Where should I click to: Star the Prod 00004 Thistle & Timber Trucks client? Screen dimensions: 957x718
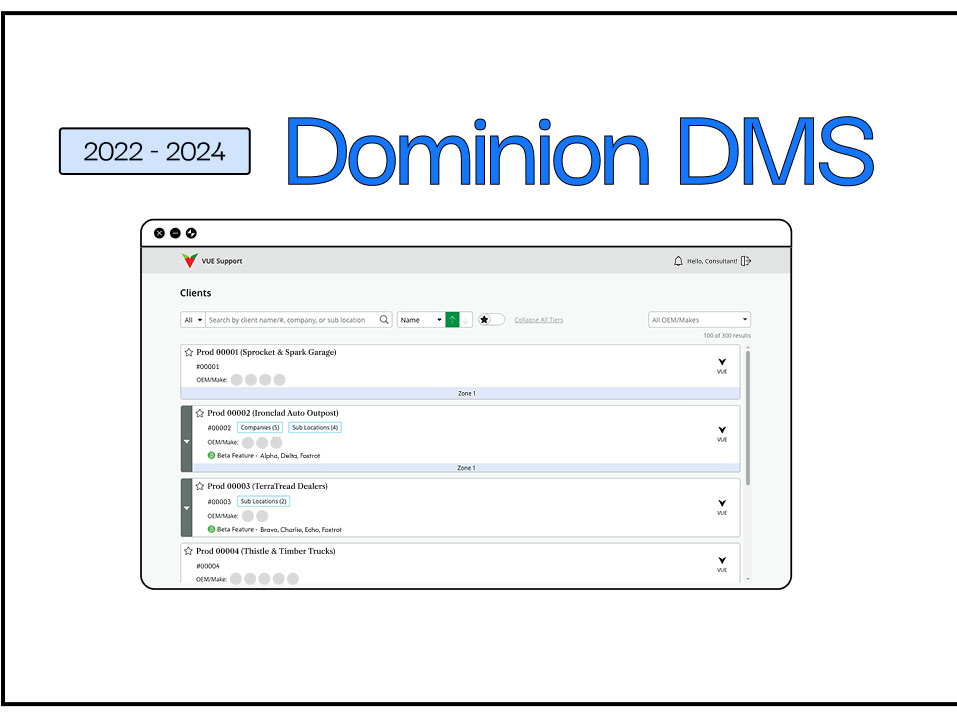(x=189, y=551)
